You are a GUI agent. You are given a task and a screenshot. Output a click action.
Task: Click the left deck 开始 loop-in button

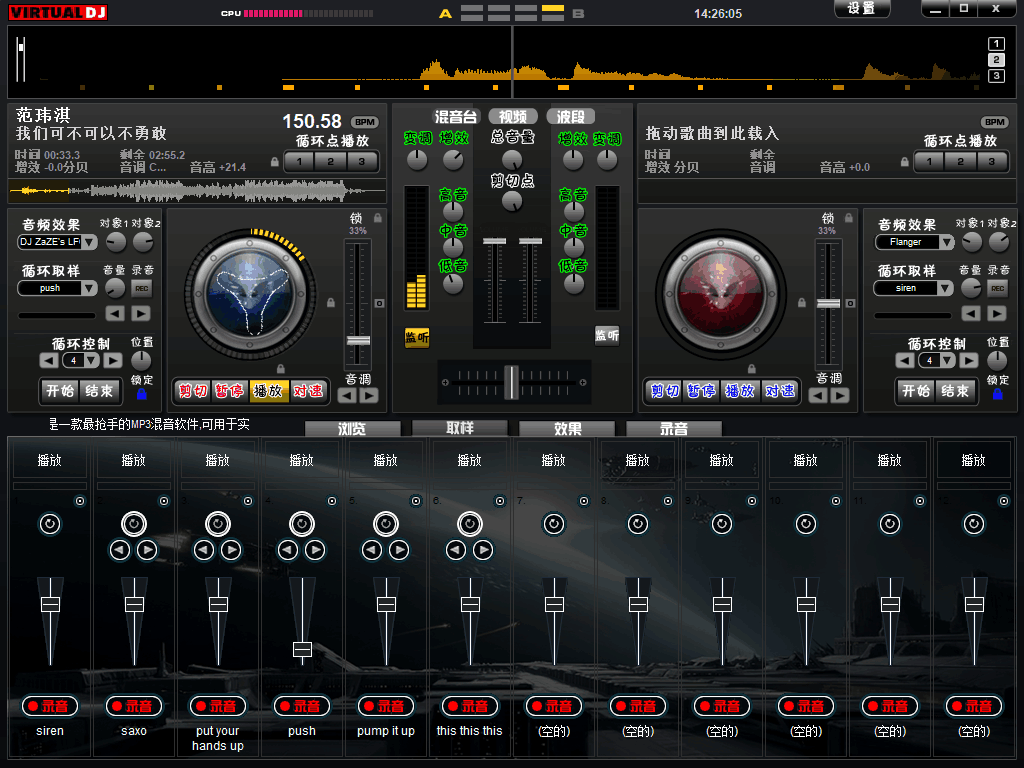pos(60,391)
